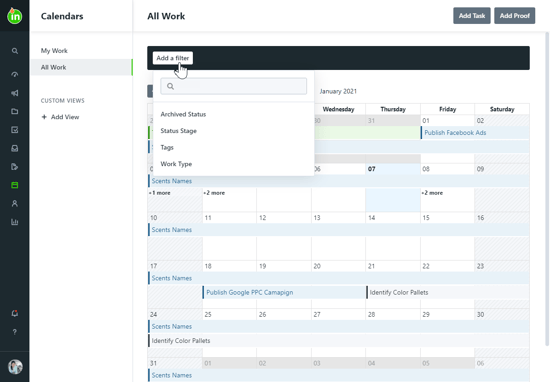Open the checkbox tasks icon
The width and height of the screenshot is (550, 382).
point(15,130)
